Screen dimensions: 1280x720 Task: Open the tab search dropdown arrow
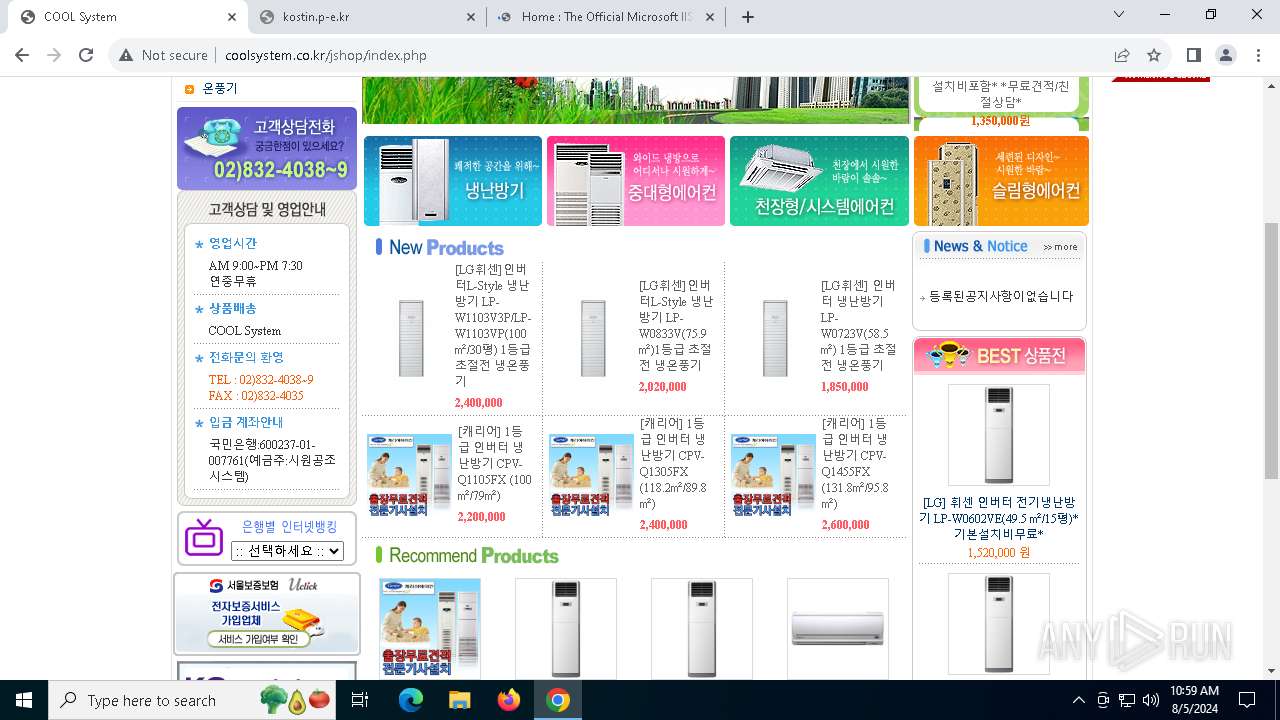point(1119,15)
